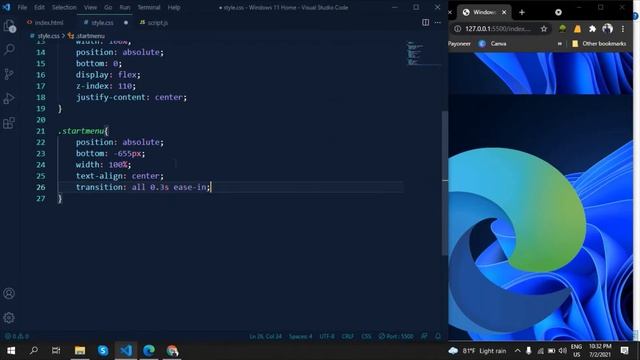The width and height of the screenshot is (640, 360).
Task: Click the Chrome address bar
Action: (x=498, y=29)
